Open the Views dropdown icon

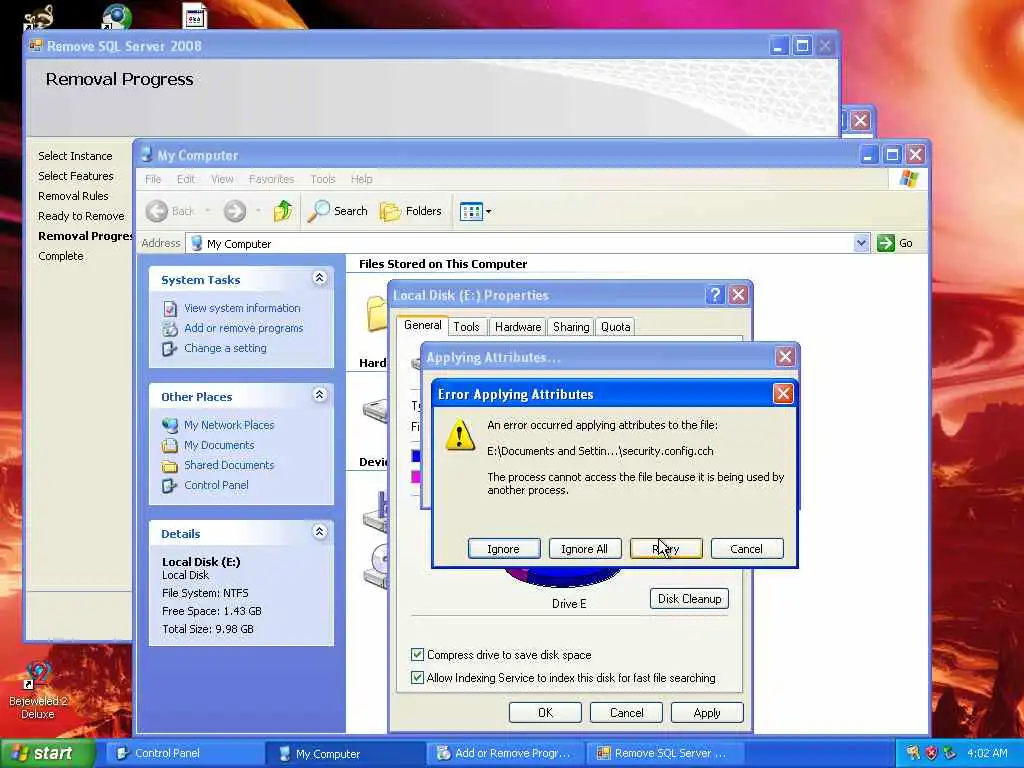click(x=475, y=211)
